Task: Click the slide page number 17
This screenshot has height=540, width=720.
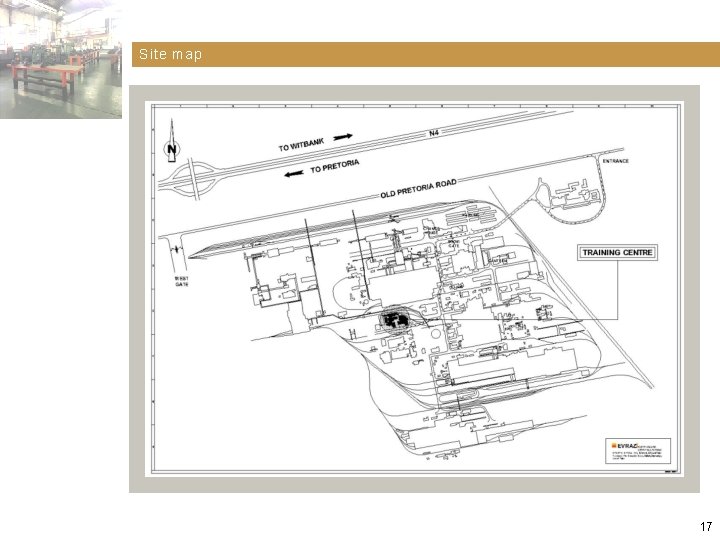Action: pyautogui.click(x=706, y=526)
